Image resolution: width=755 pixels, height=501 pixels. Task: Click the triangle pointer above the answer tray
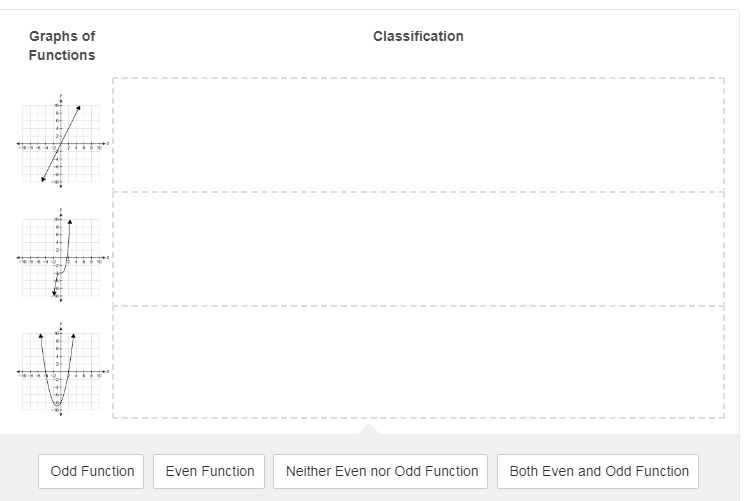(369, 430)
